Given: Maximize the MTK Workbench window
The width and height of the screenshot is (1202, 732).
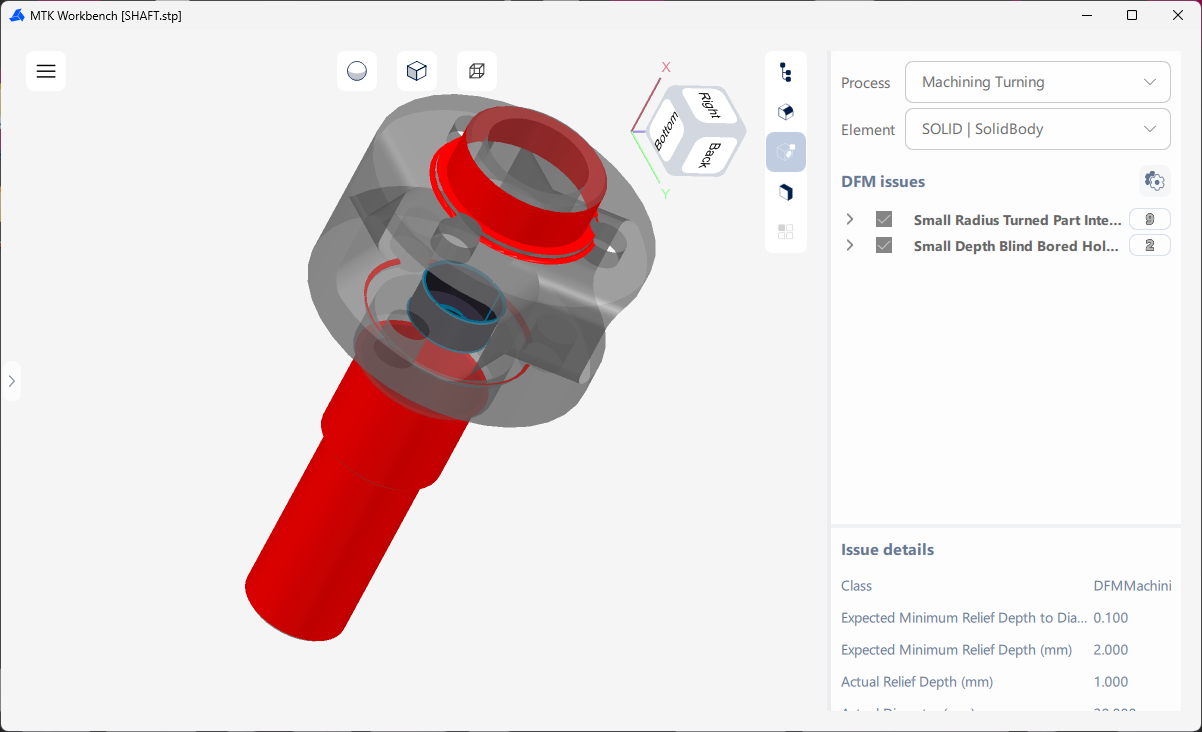Looking at the screenshot, I should pyautogui.click(x=1132, y=15).
